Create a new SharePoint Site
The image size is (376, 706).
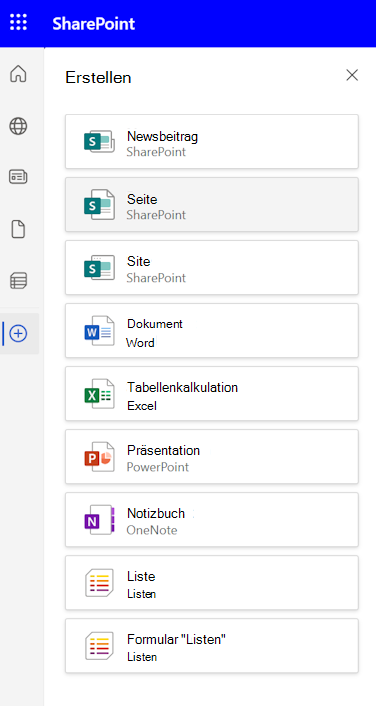(212, 268)
